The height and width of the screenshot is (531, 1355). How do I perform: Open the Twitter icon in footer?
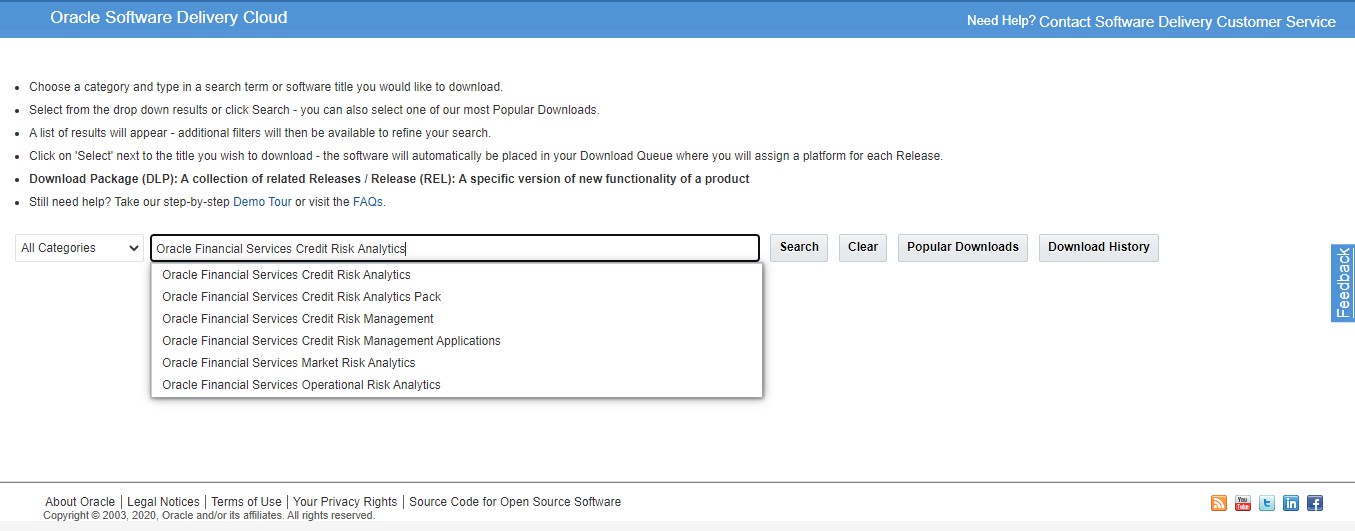coord(1267,503)
